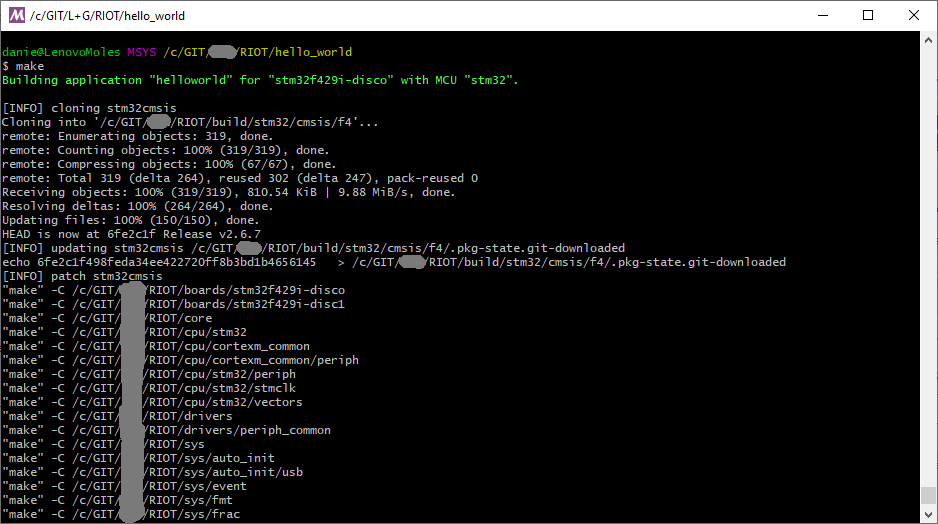938x524 pixels.
Task: Click the green "Building application" output line
Action: (260, 80)
